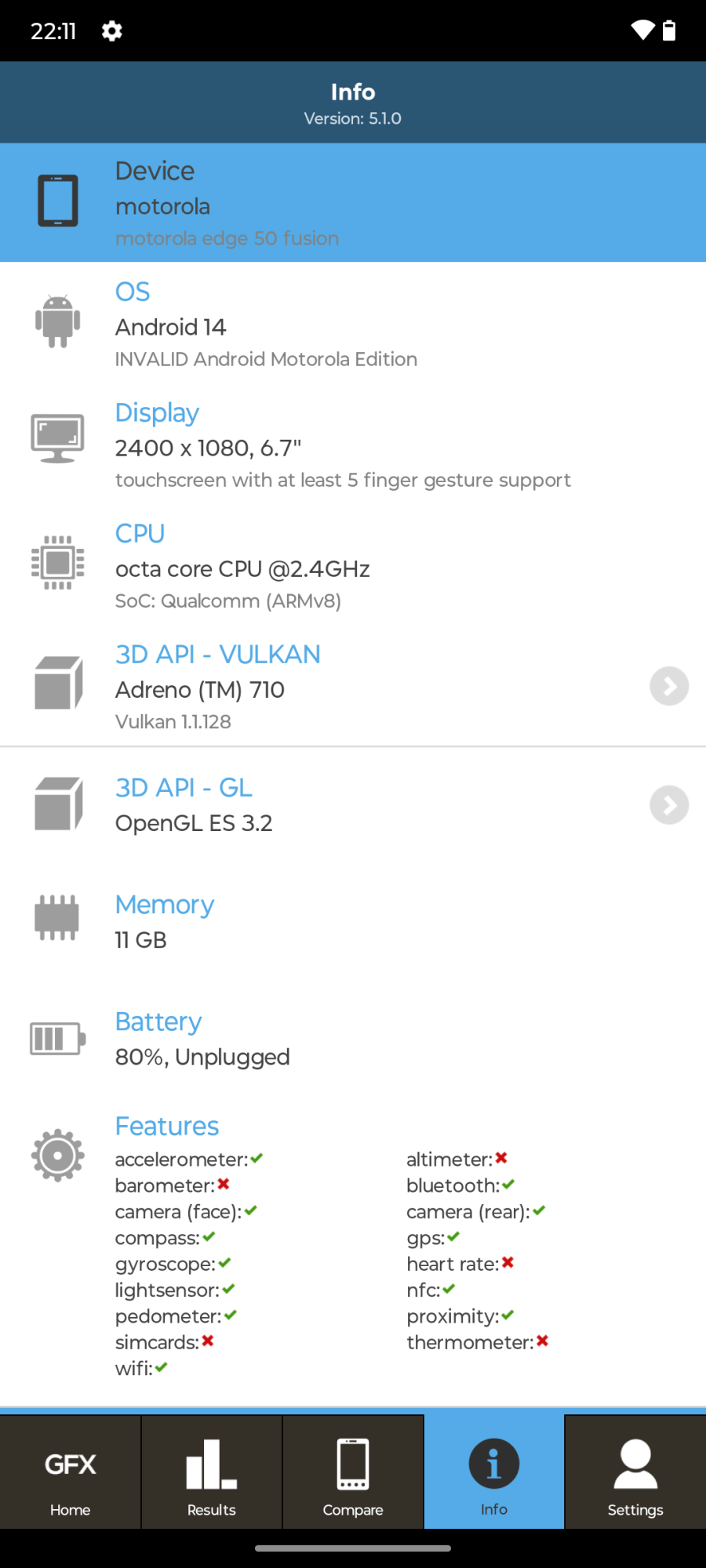Tap the Wi-Fi status bar icon

(x=642, y=31)
